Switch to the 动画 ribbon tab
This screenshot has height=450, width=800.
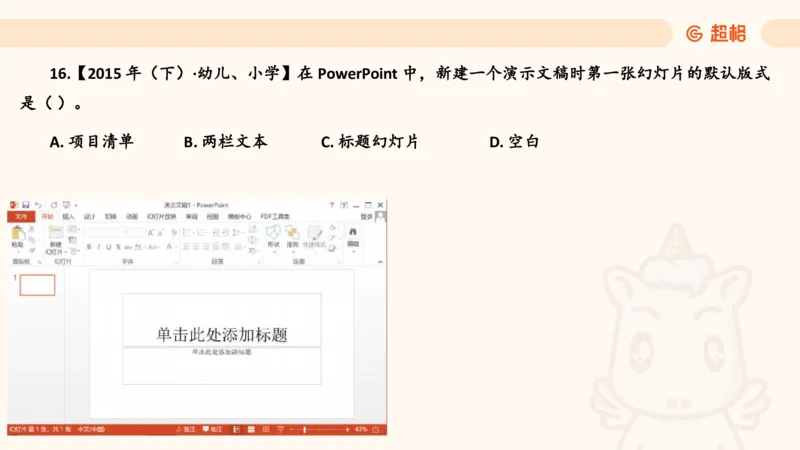[x=132, y=217]
